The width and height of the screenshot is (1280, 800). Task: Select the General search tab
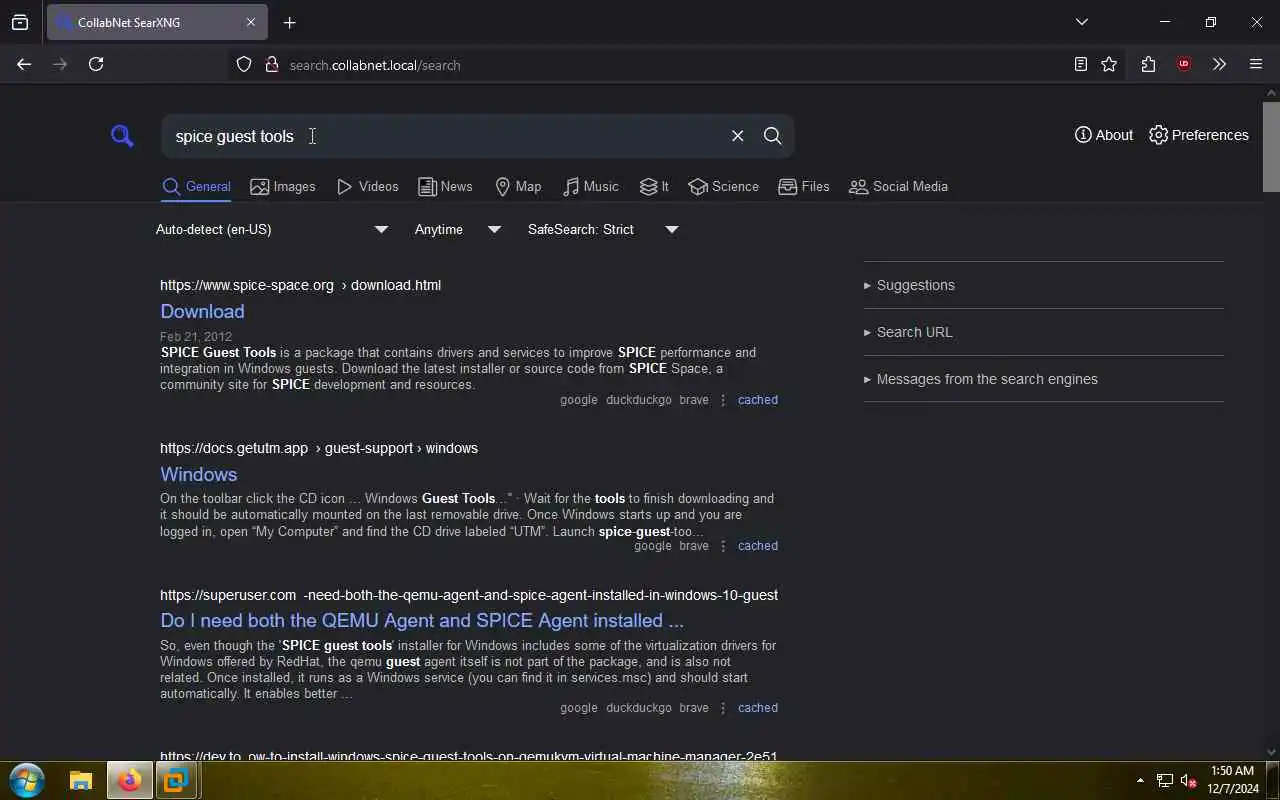click(x=197, y=186)
